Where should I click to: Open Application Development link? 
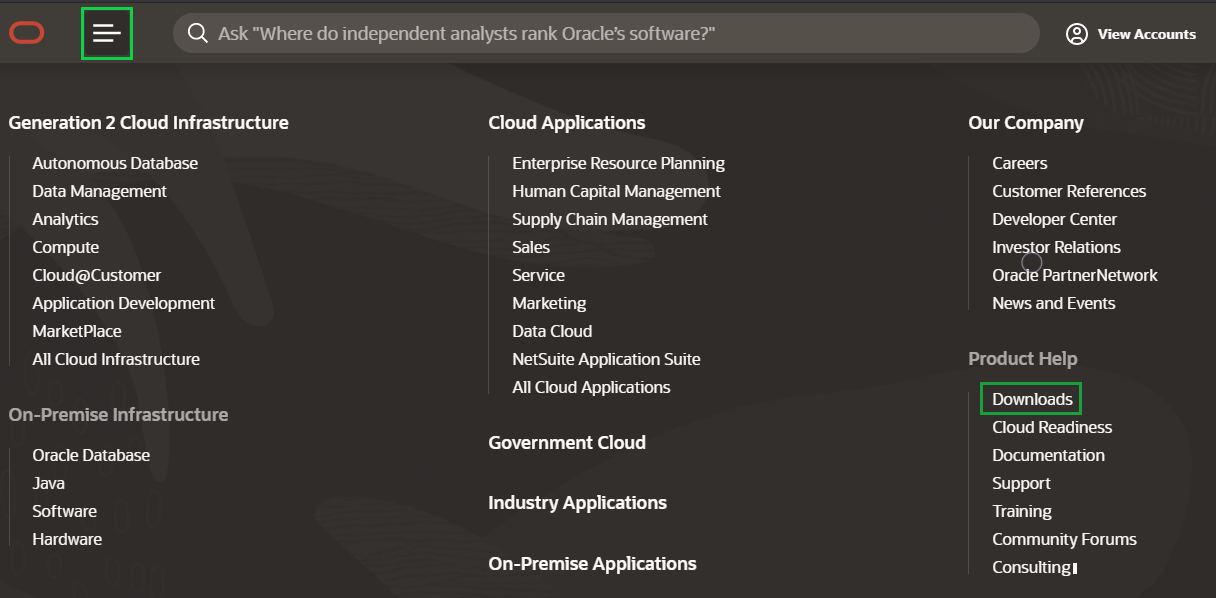pyautogui.click(x=123, y=303)
